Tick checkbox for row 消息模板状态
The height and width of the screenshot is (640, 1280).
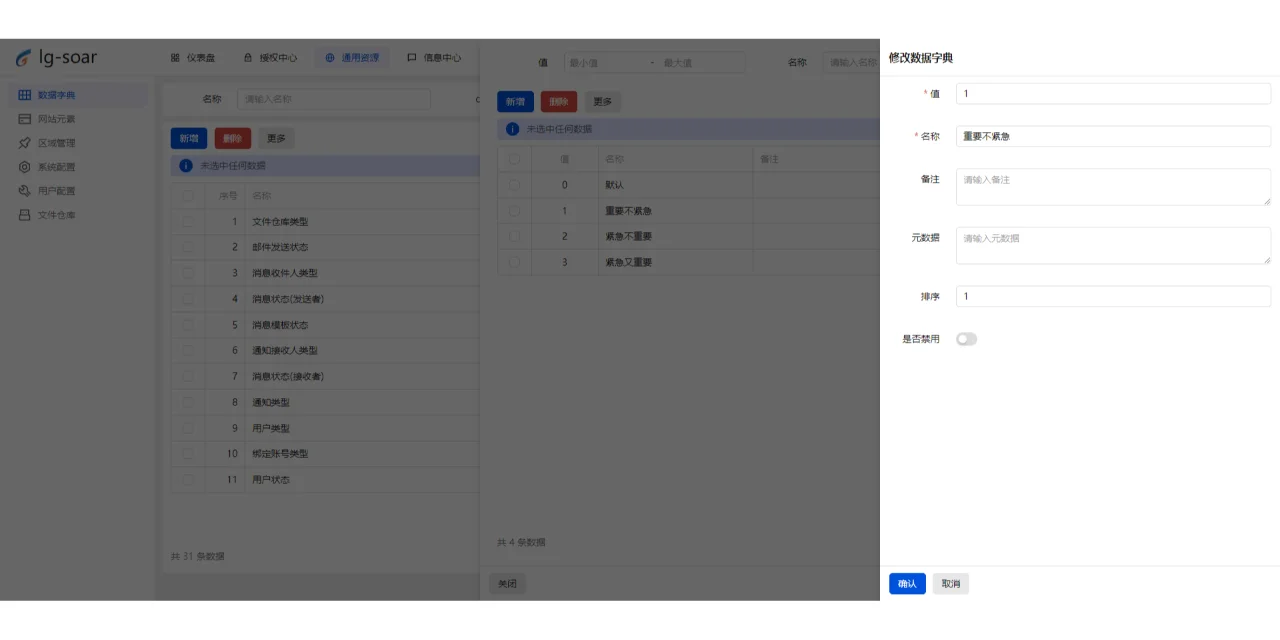(188, 325)
